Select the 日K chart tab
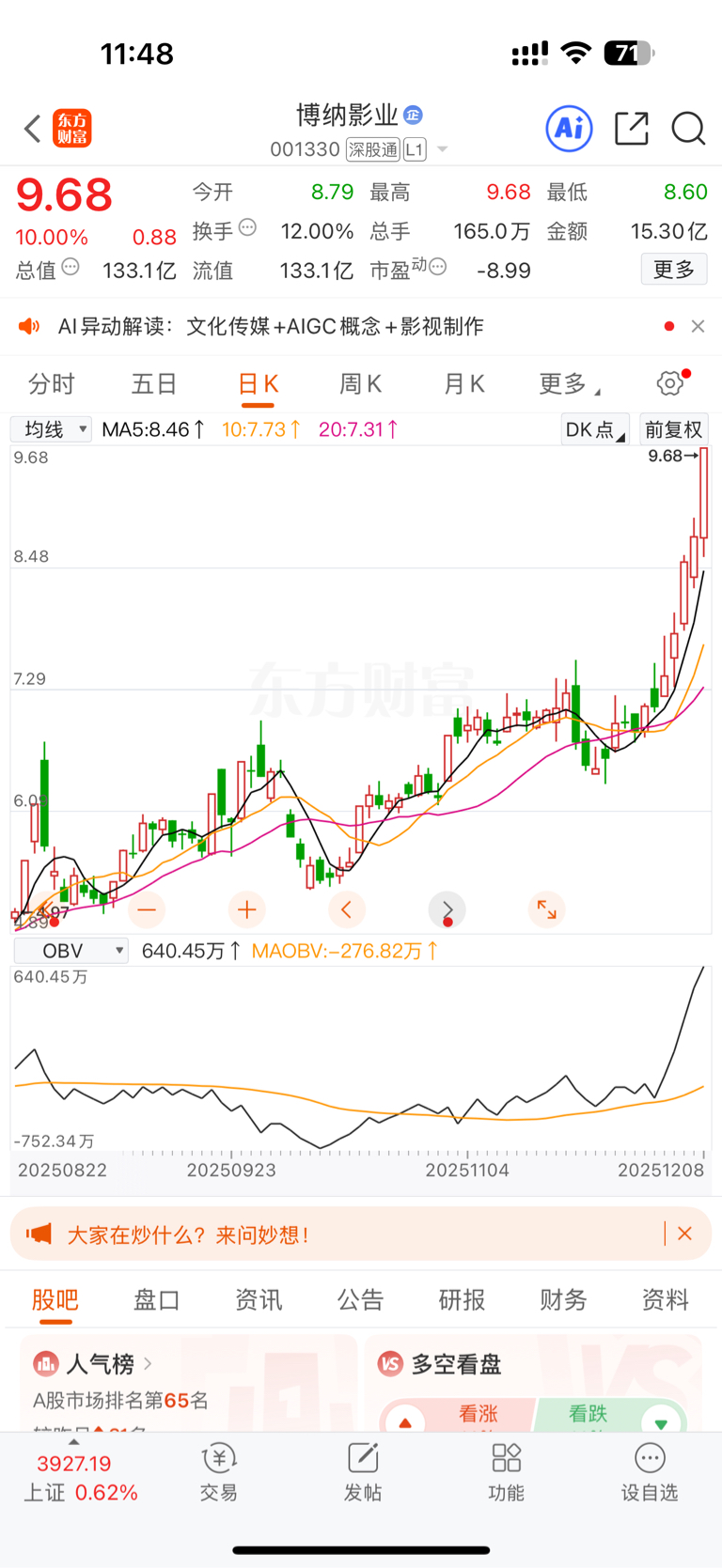 point(258,383)
